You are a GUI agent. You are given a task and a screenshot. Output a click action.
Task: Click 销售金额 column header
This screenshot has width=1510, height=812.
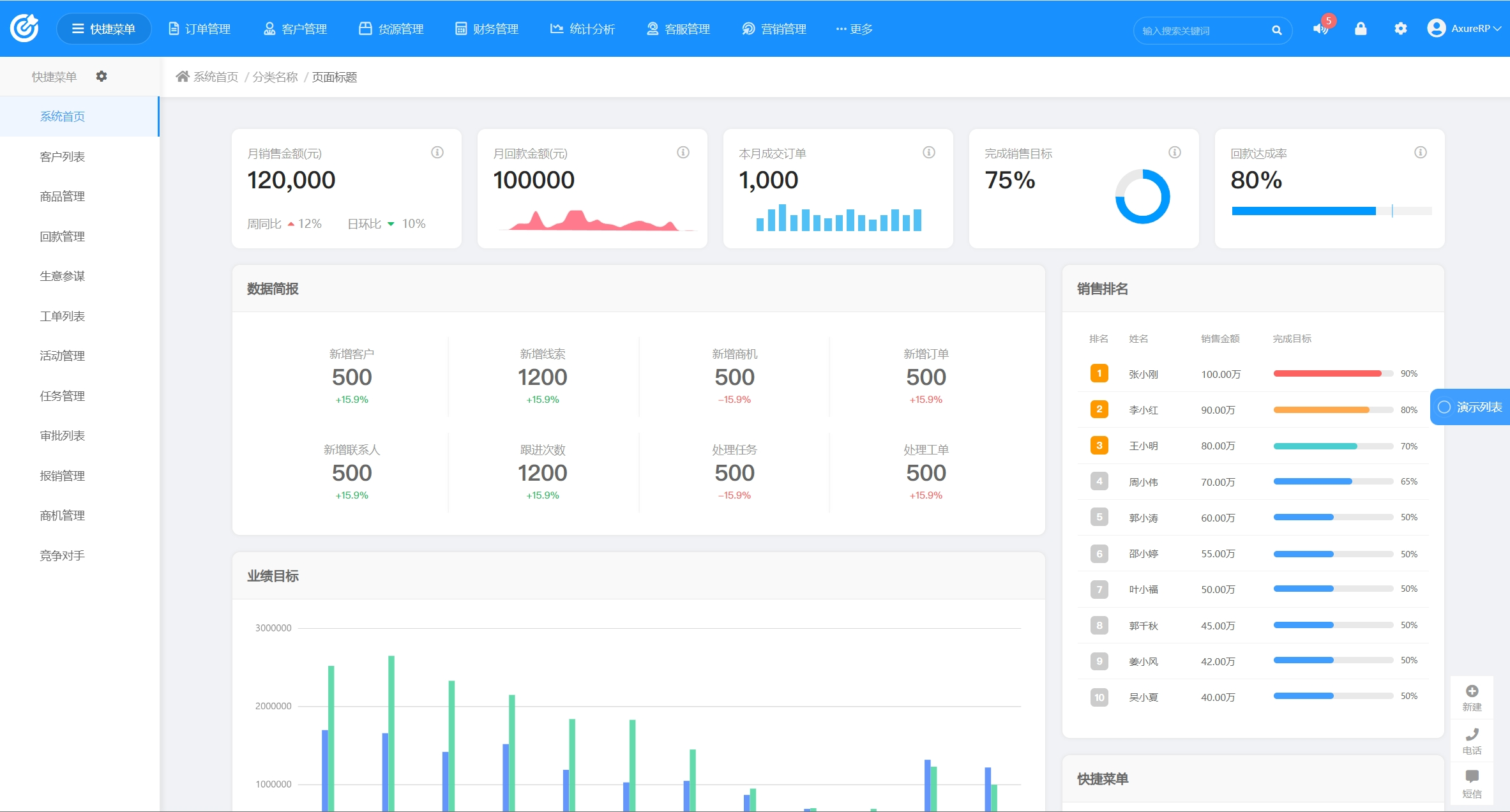(1220, 338)
